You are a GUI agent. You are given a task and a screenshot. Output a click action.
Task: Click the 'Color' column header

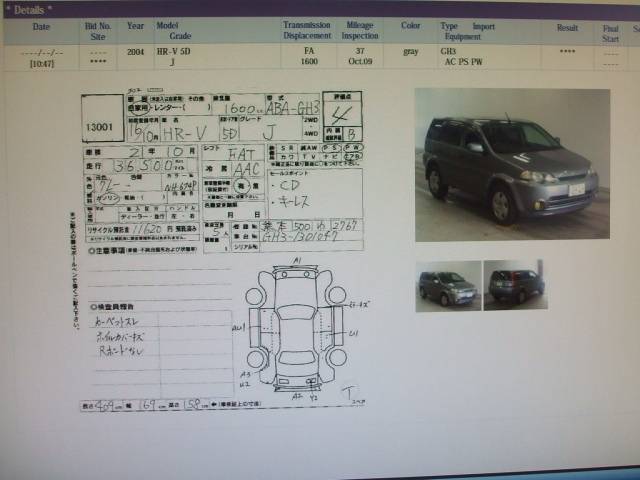coord(410,26)
